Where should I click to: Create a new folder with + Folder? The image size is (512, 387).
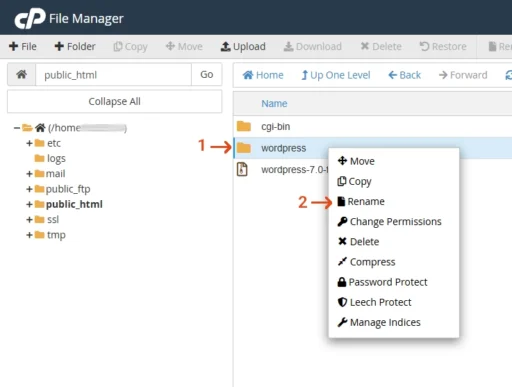point(75,46)
